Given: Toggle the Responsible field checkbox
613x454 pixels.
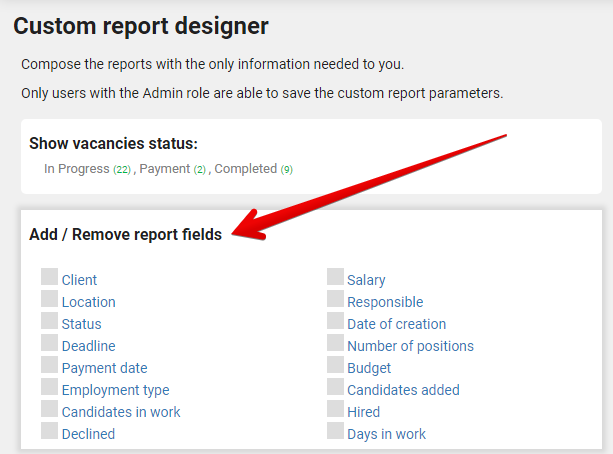Looking at the screenshot, I should tap(335, 299).
